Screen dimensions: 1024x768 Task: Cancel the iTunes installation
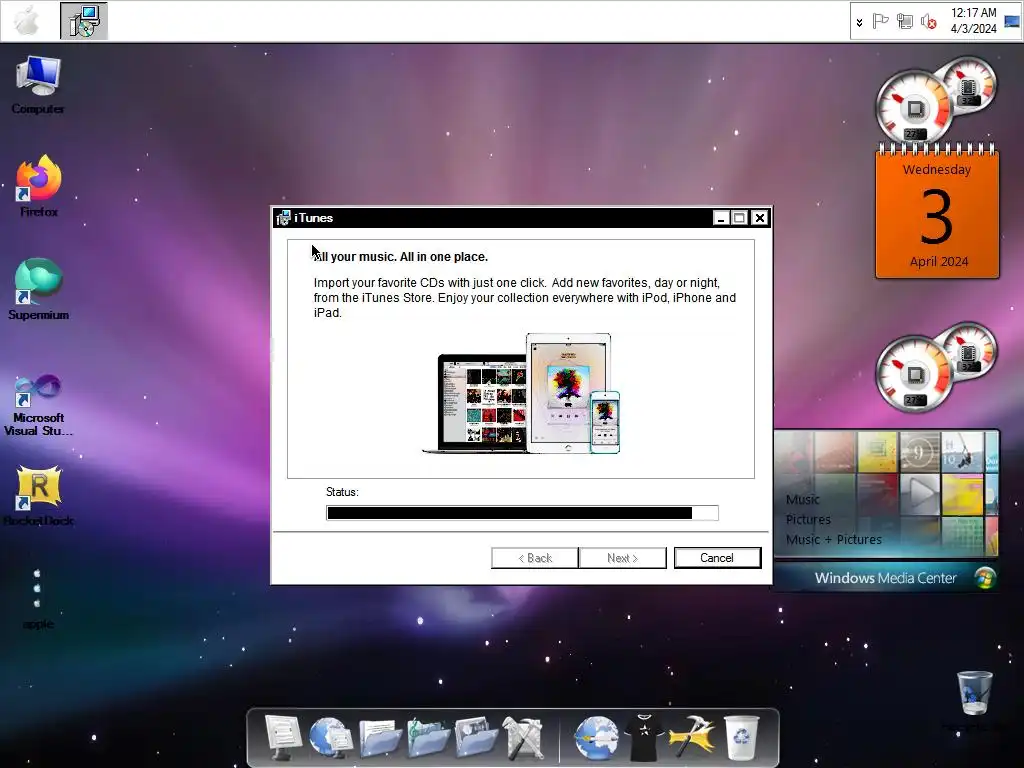coord(717,558)
